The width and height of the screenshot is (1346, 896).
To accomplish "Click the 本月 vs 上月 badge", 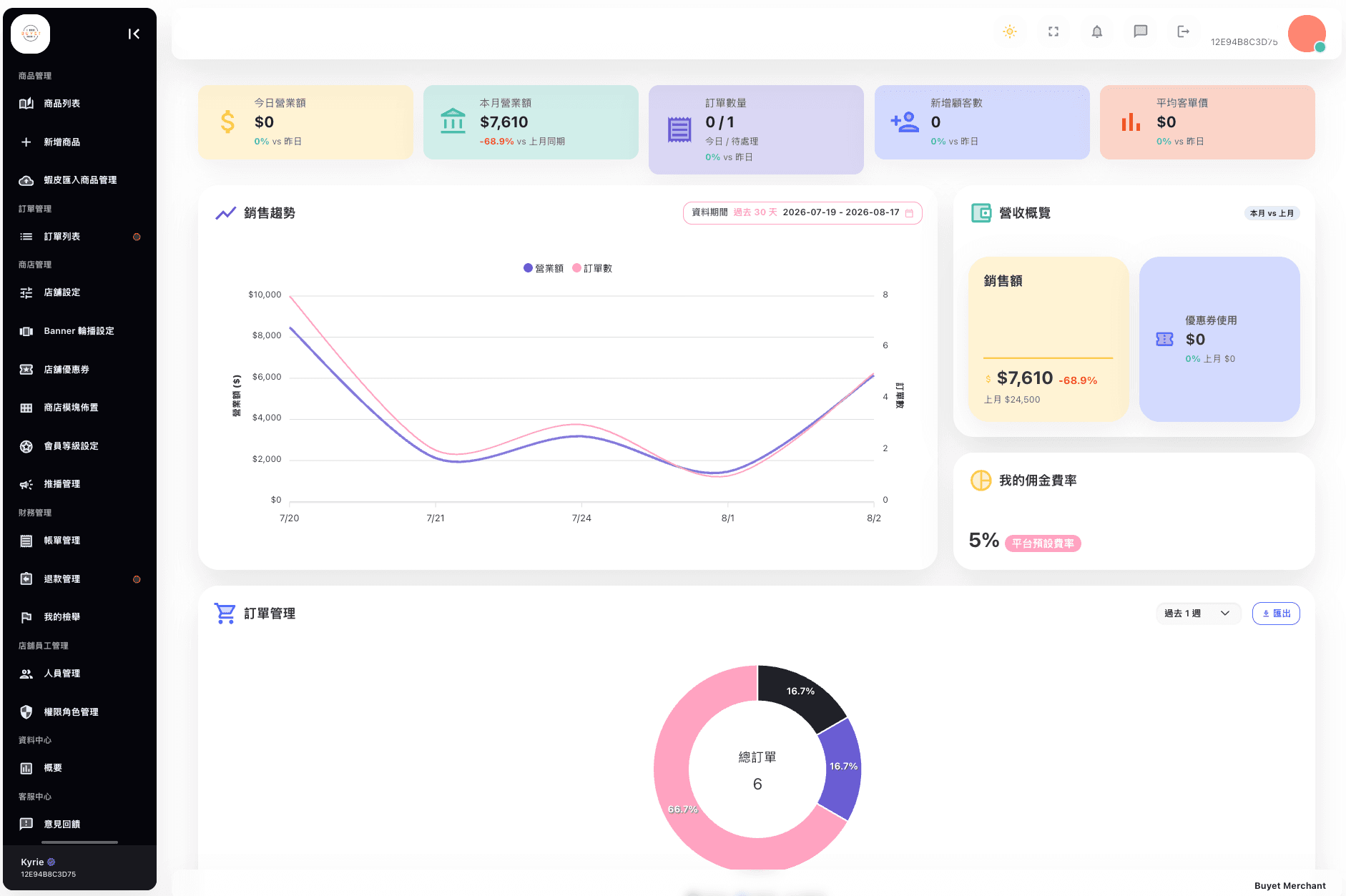I will tap(1272, 213).
